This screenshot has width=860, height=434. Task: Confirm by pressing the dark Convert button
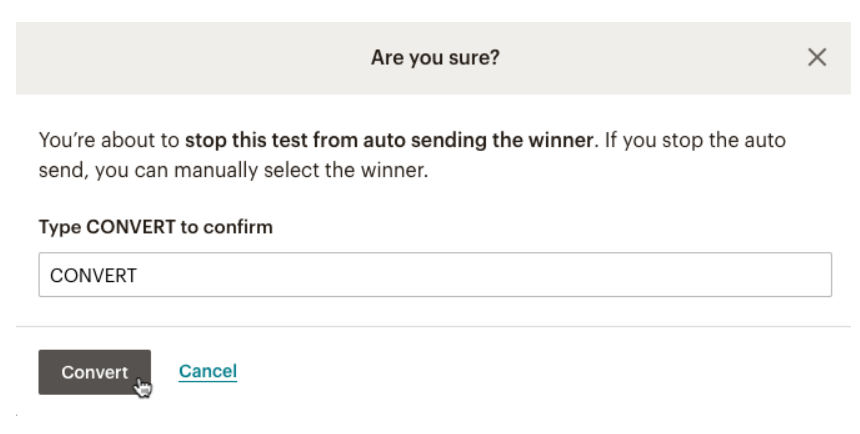point(94,372)
